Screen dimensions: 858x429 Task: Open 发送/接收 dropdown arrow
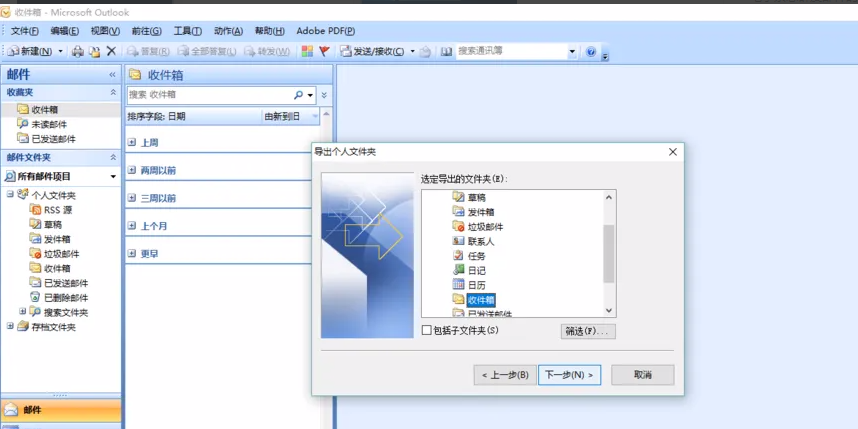[413, 51]
